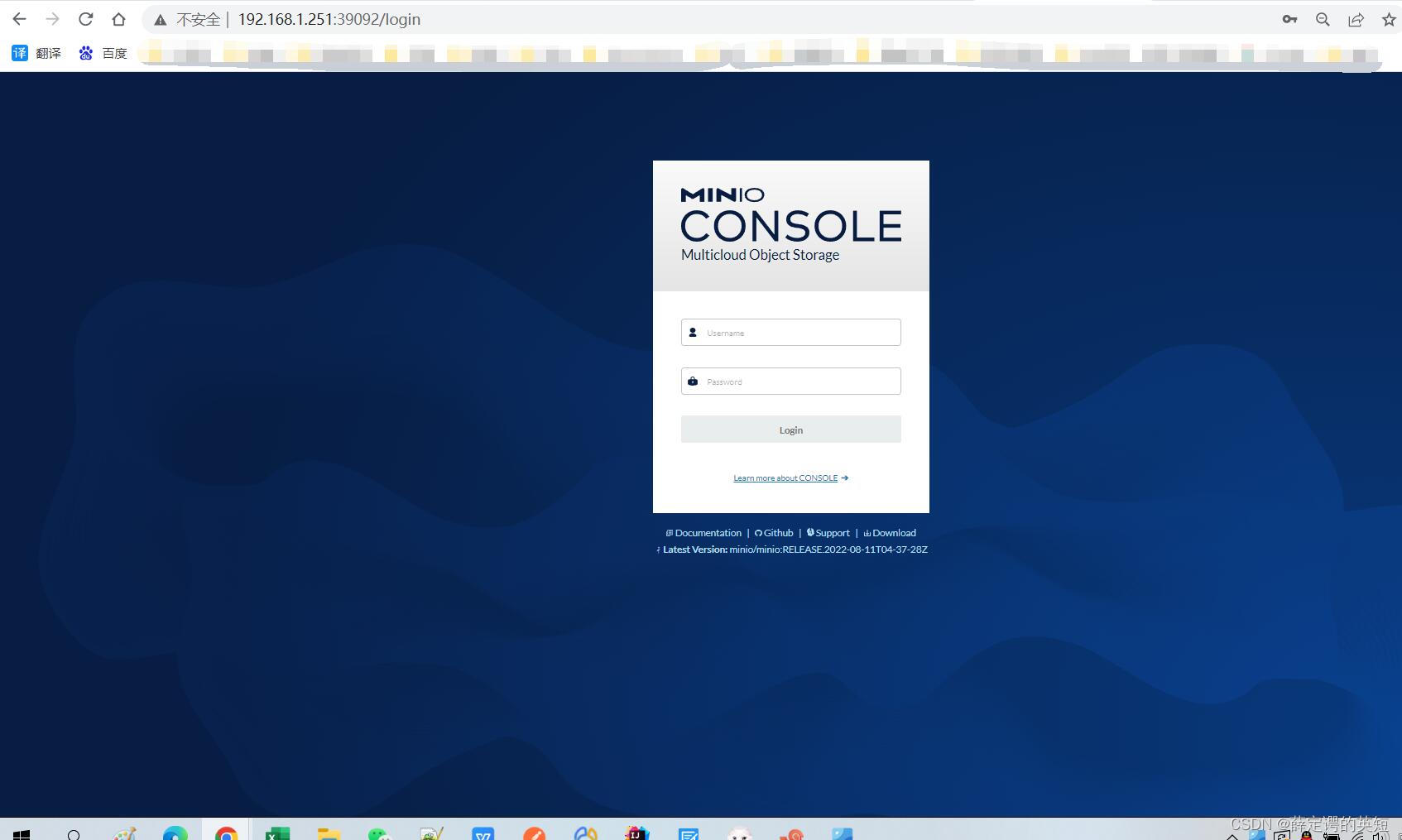Click the user icon in Username field
1402x840 pixels.
pyautogui.click(x=693, y=333)
